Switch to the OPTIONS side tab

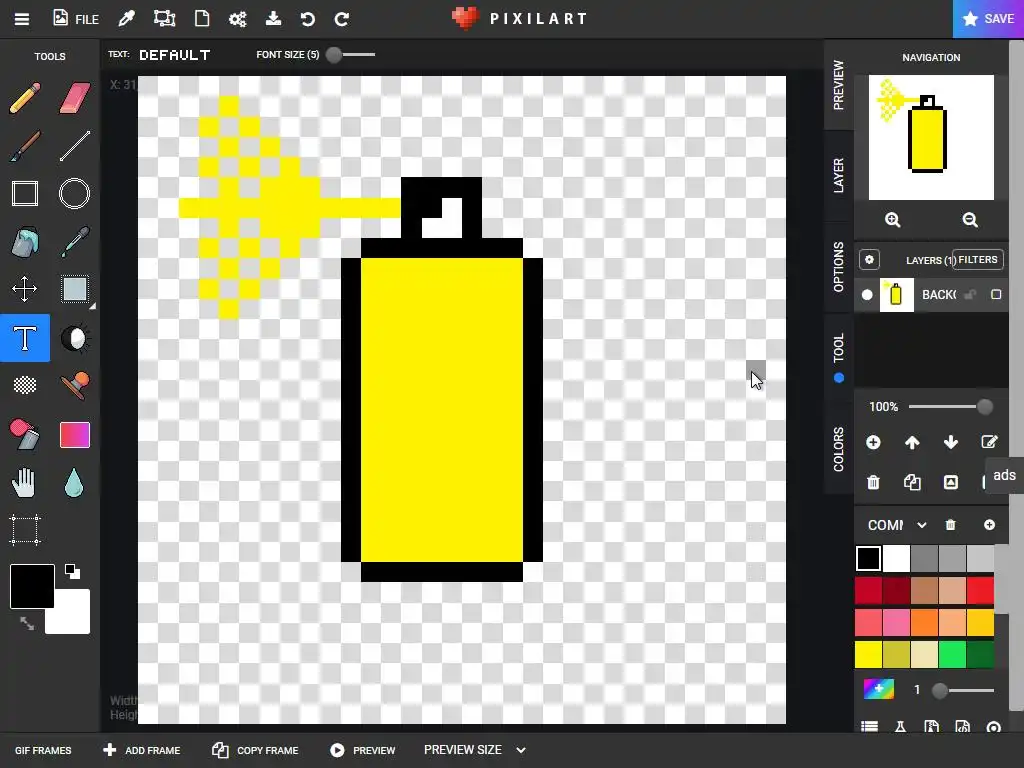[839, 266]
